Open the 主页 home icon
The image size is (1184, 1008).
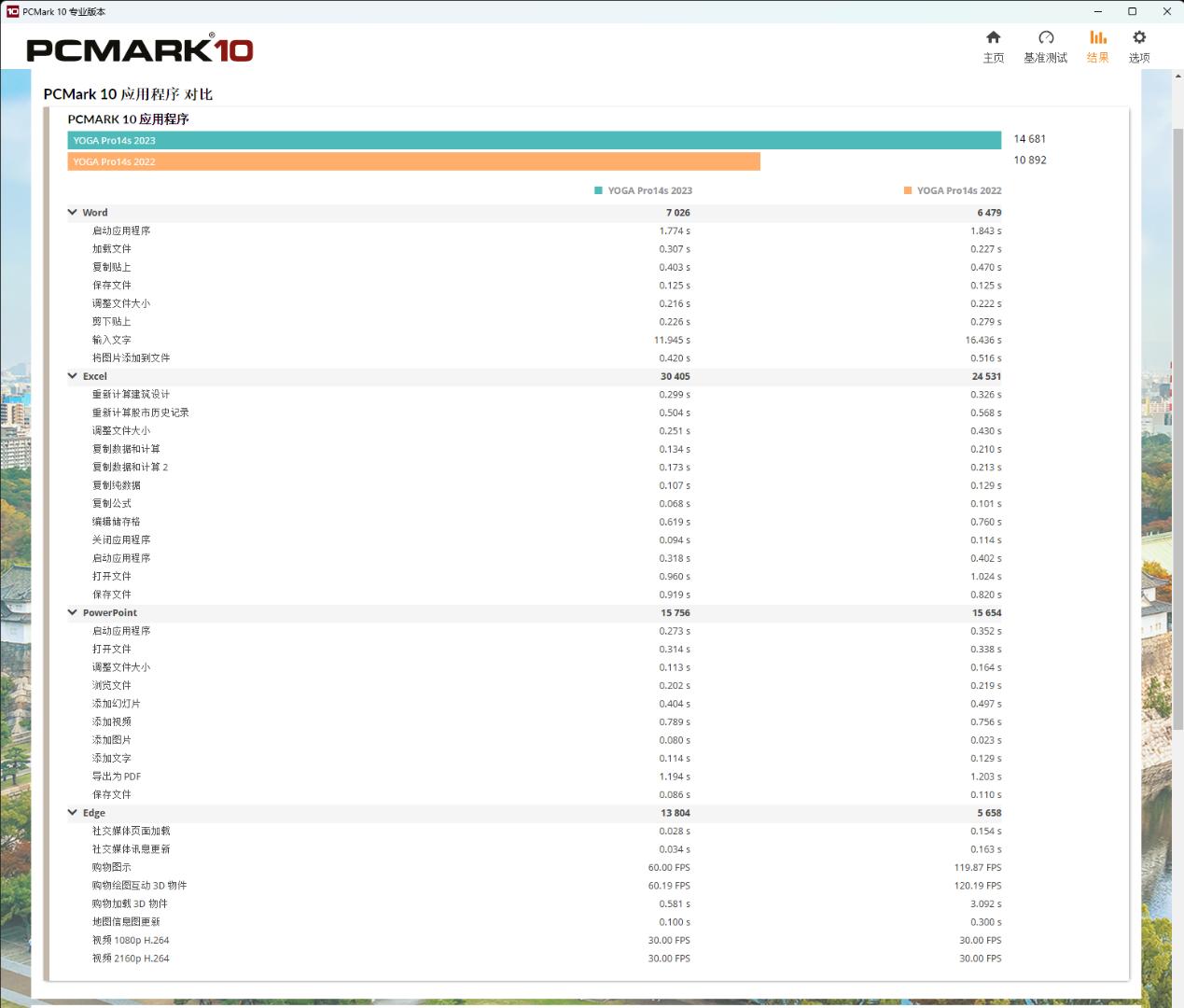coord(993,37)
